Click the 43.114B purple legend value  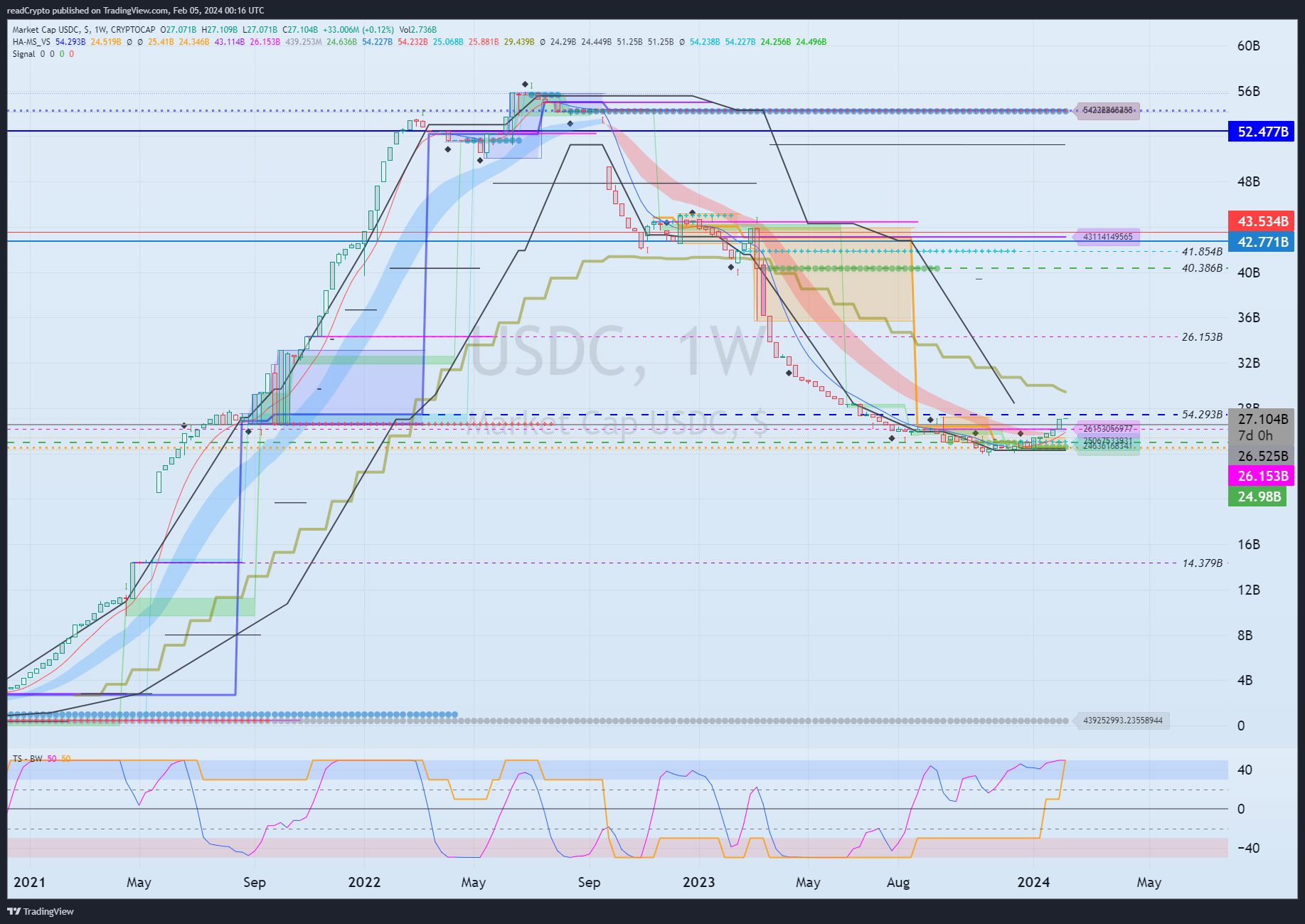coord(230,42)
